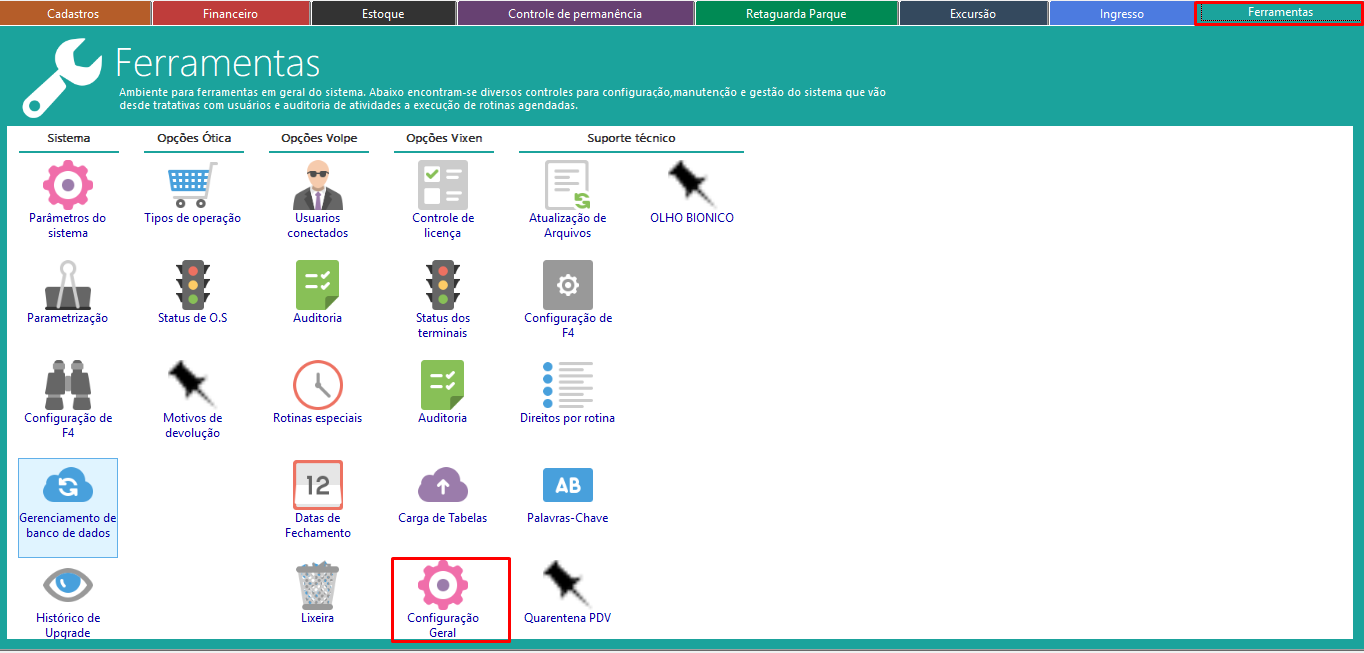Open Datas de Fechamento calendar icon
Viewport: 1364px width, 653px height.
(x=317, y=485)
